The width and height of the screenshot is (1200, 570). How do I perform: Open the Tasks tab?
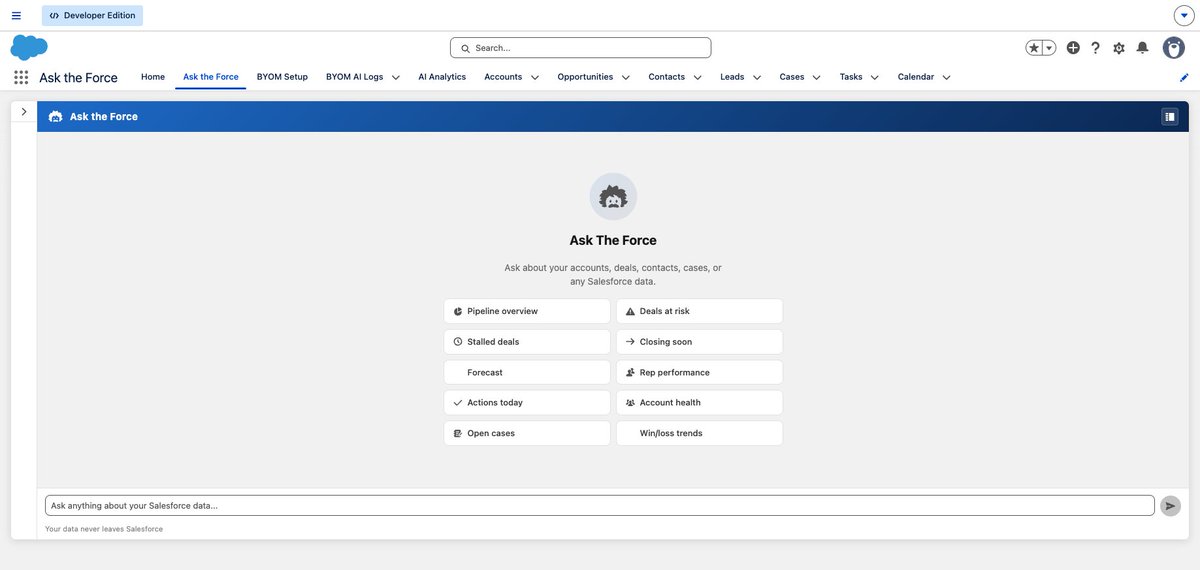(851, 77)
